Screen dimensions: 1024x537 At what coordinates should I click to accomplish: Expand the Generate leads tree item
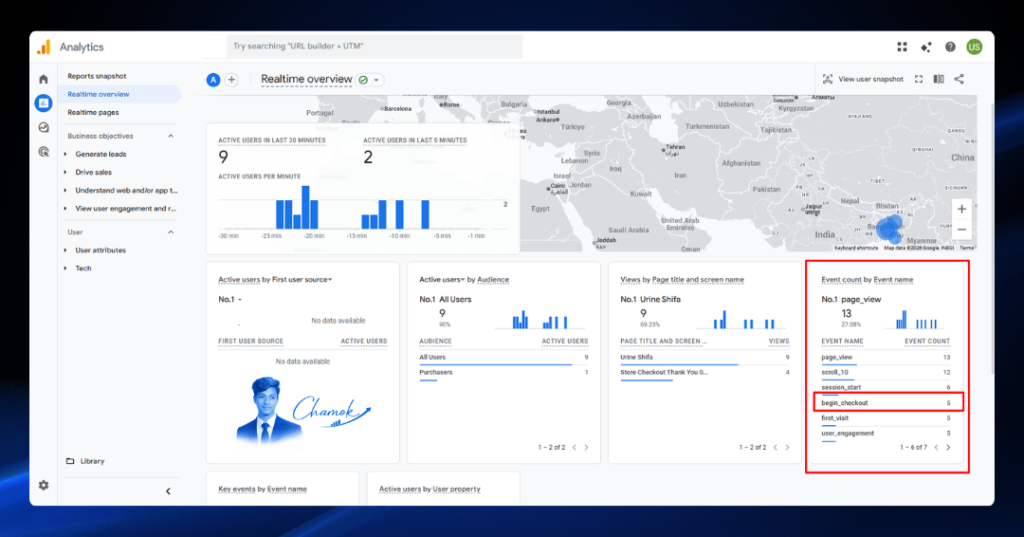click(65, 154)
